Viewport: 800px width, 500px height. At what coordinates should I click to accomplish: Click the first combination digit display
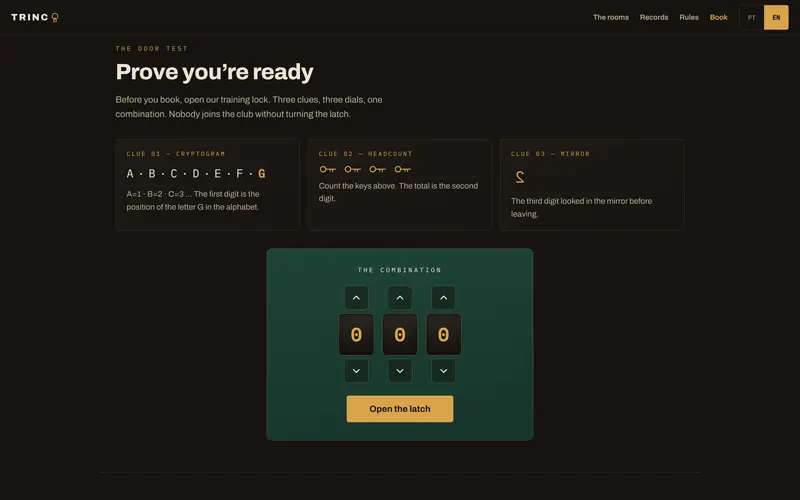tap(356, 335)
